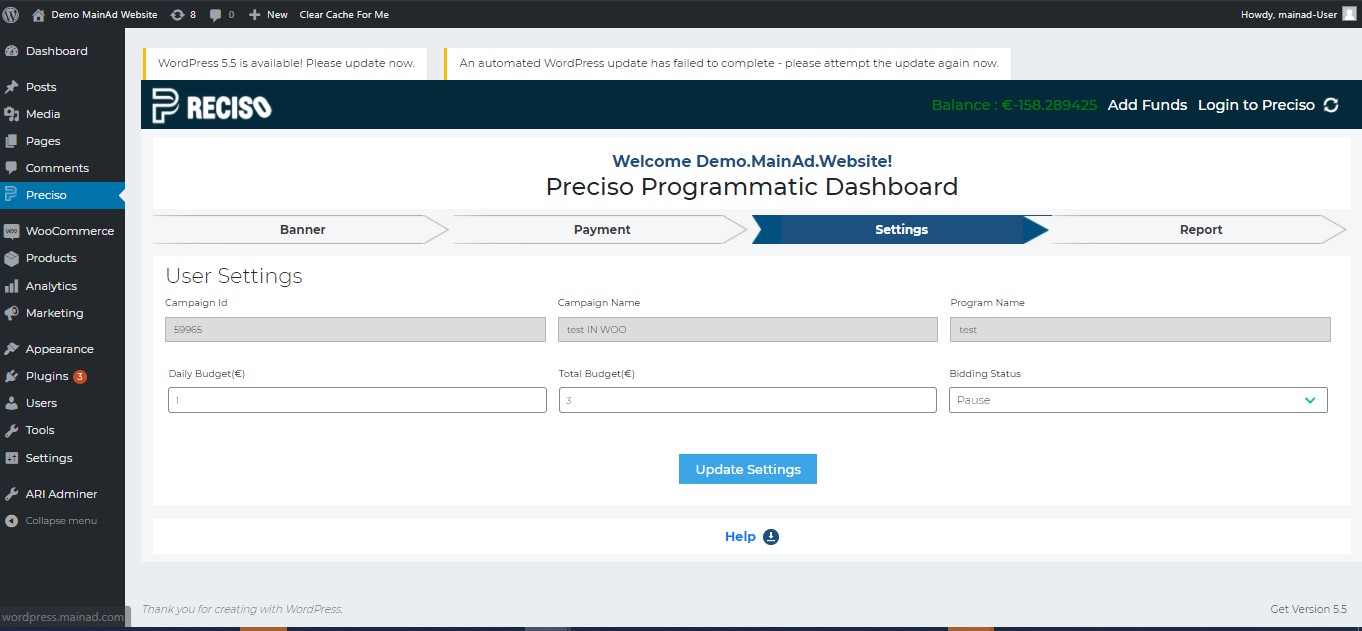Click the Help link
The height and width of the screenshot is (631, 1362).
[x=740, y=537]
